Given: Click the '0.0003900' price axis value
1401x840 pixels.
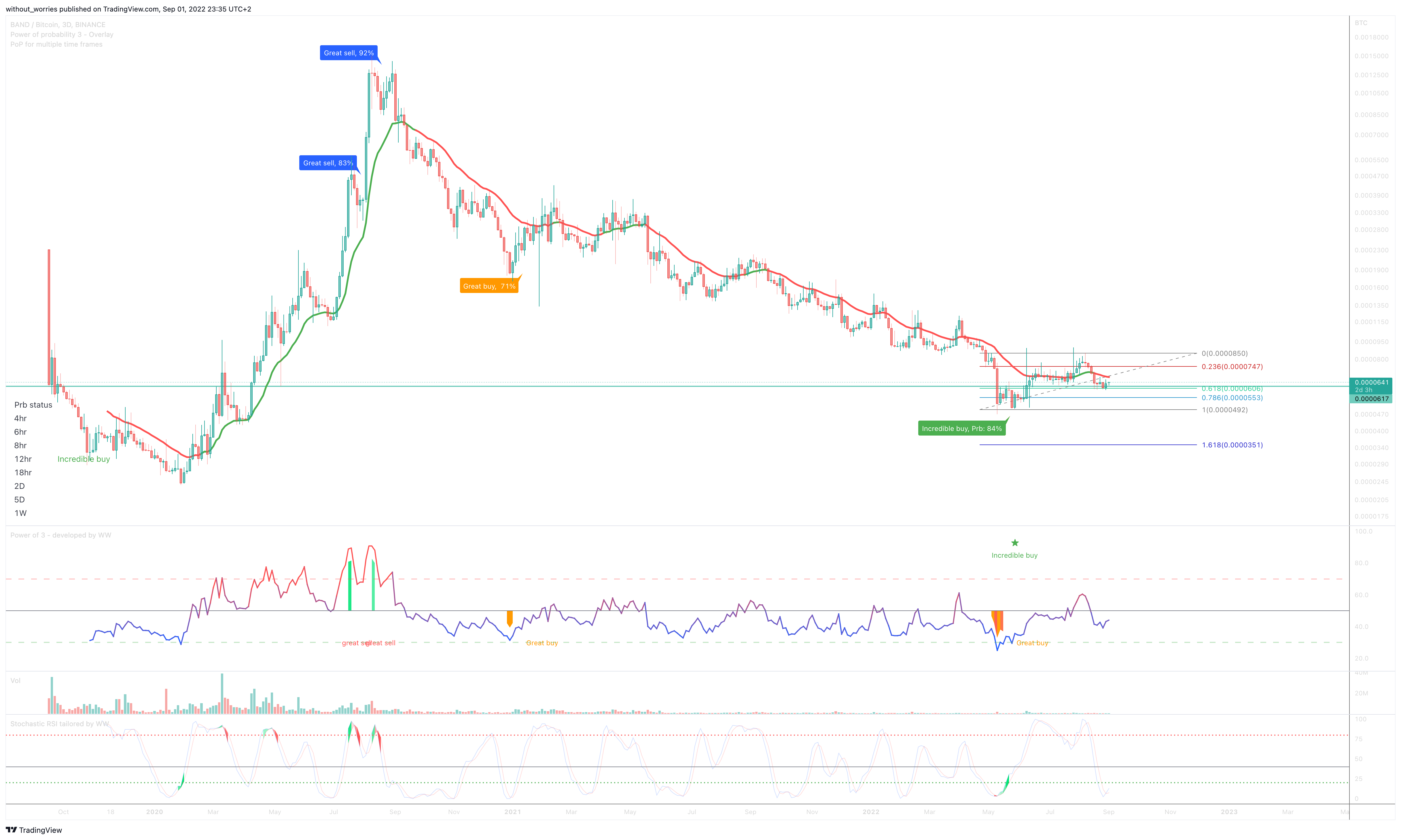Looking at the screenshot, I should coord(1372,195).
